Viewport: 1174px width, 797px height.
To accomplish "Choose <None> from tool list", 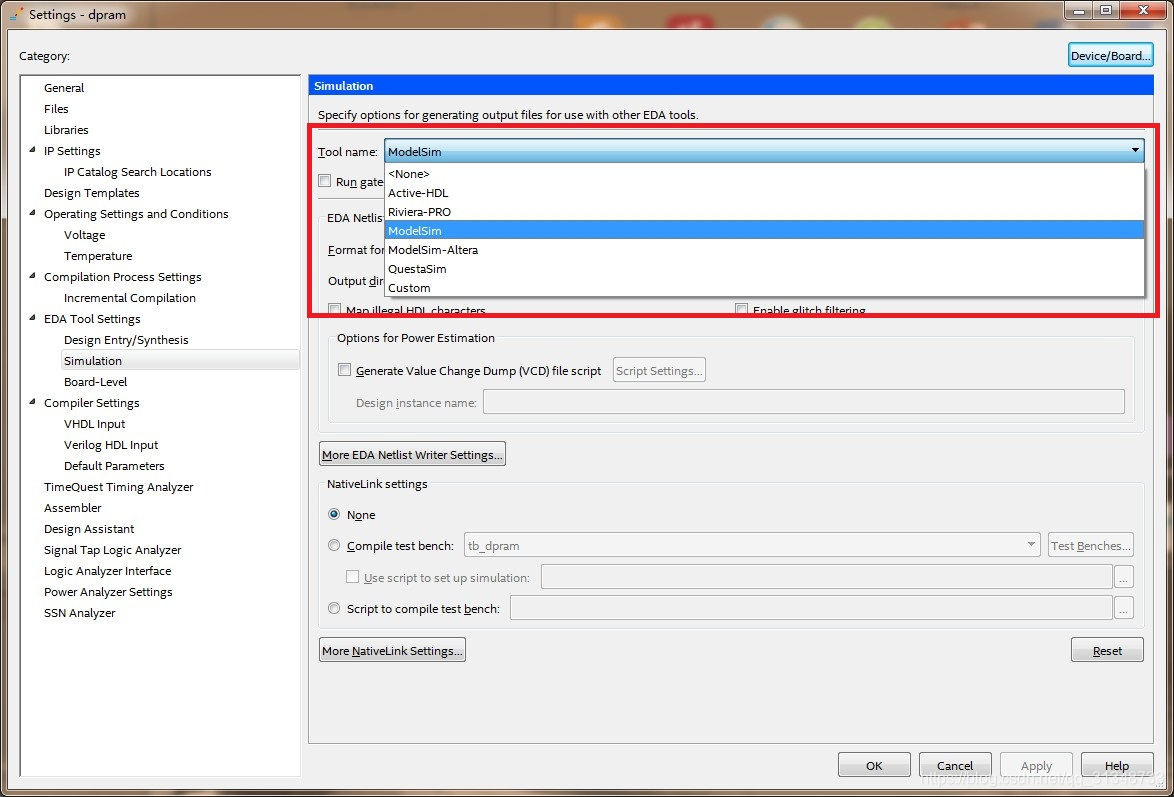I will 764,174.
